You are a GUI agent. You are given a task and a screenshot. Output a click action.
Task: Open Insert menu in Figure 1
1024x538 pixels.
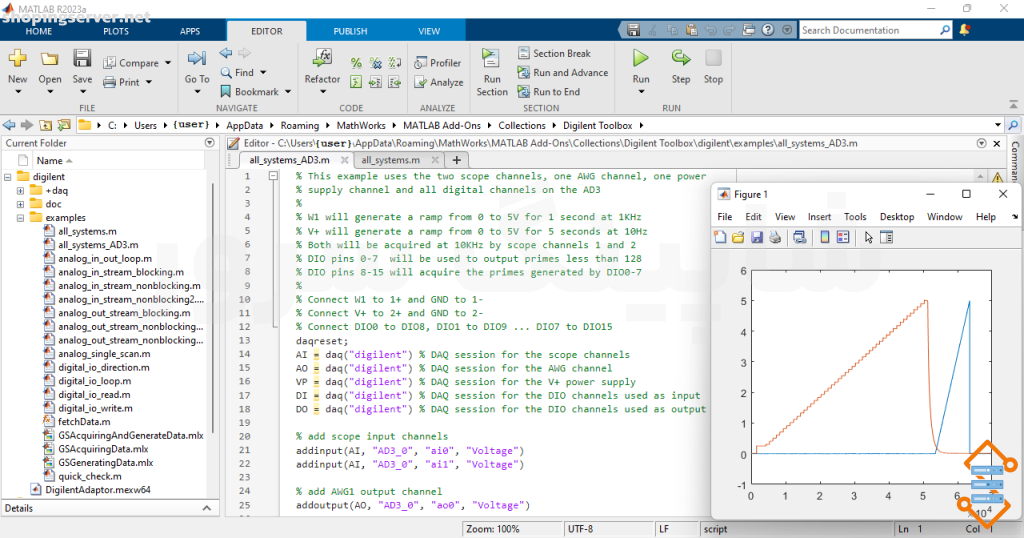[x=819, y=217]
